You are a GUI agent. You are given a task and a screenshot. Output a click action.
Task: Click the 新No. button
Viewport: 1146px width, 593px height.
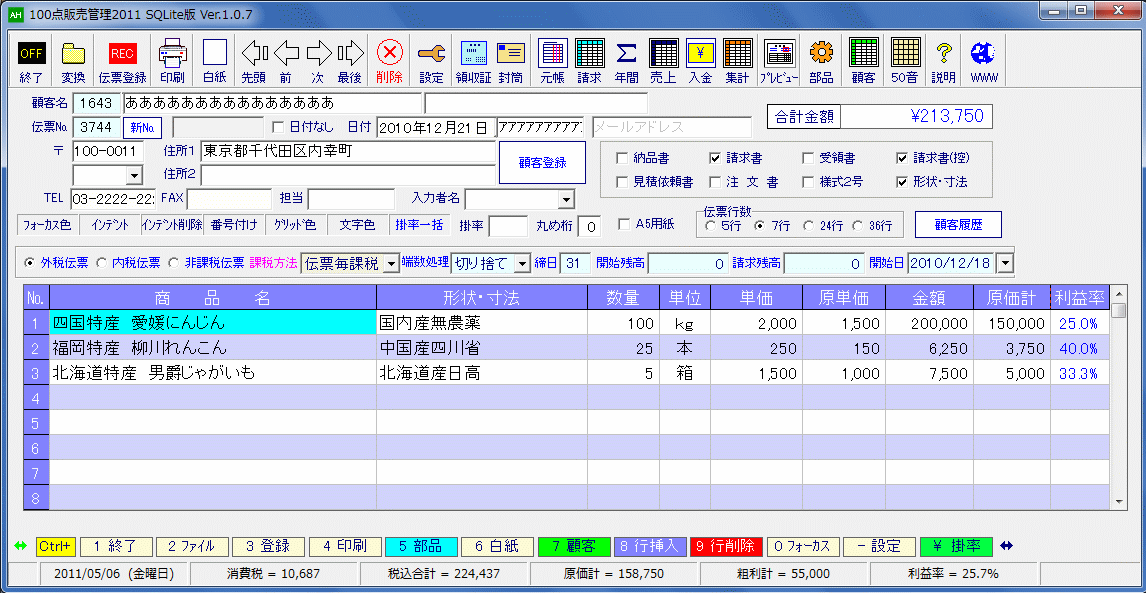coord(143,127)
